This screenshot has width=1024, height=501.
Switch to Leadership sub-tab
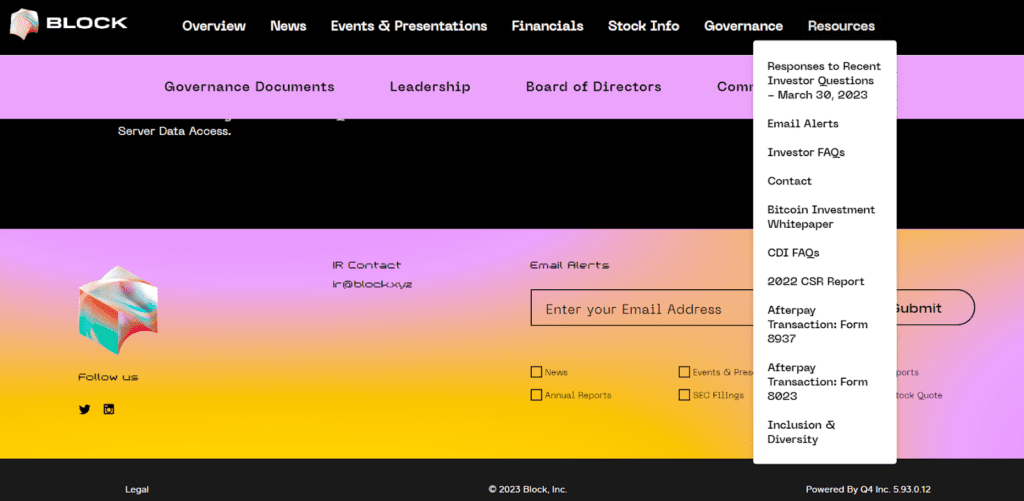pyautogui.click(x=430, y=87)
